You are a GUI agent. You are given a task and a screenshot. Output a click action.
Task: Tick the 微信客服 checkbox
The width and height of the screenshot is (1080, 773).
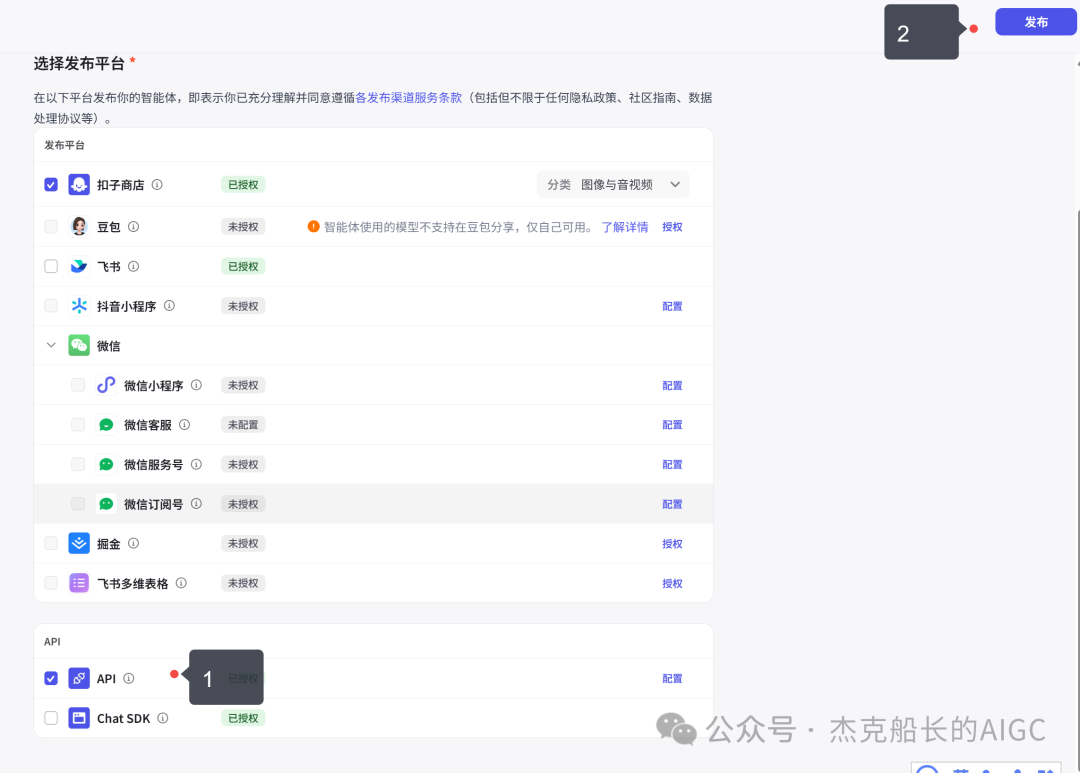(x=78, y=425)
